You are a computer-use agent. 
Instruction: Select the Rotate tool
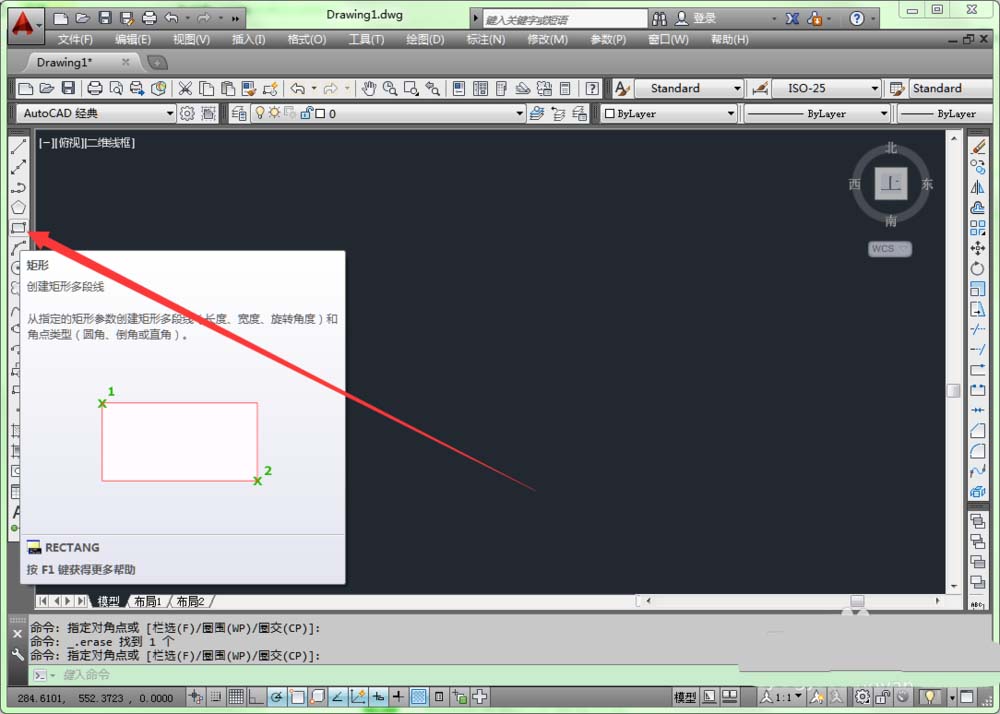coord(978,268)
